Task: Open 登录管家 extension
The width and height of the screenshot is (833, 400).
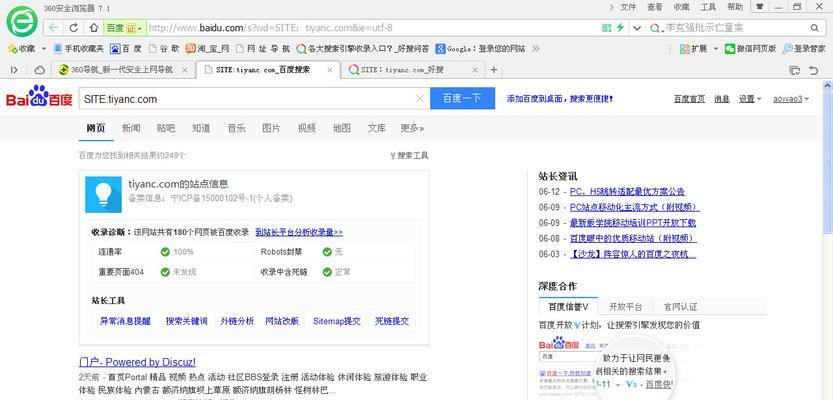Action: (804, 48)
